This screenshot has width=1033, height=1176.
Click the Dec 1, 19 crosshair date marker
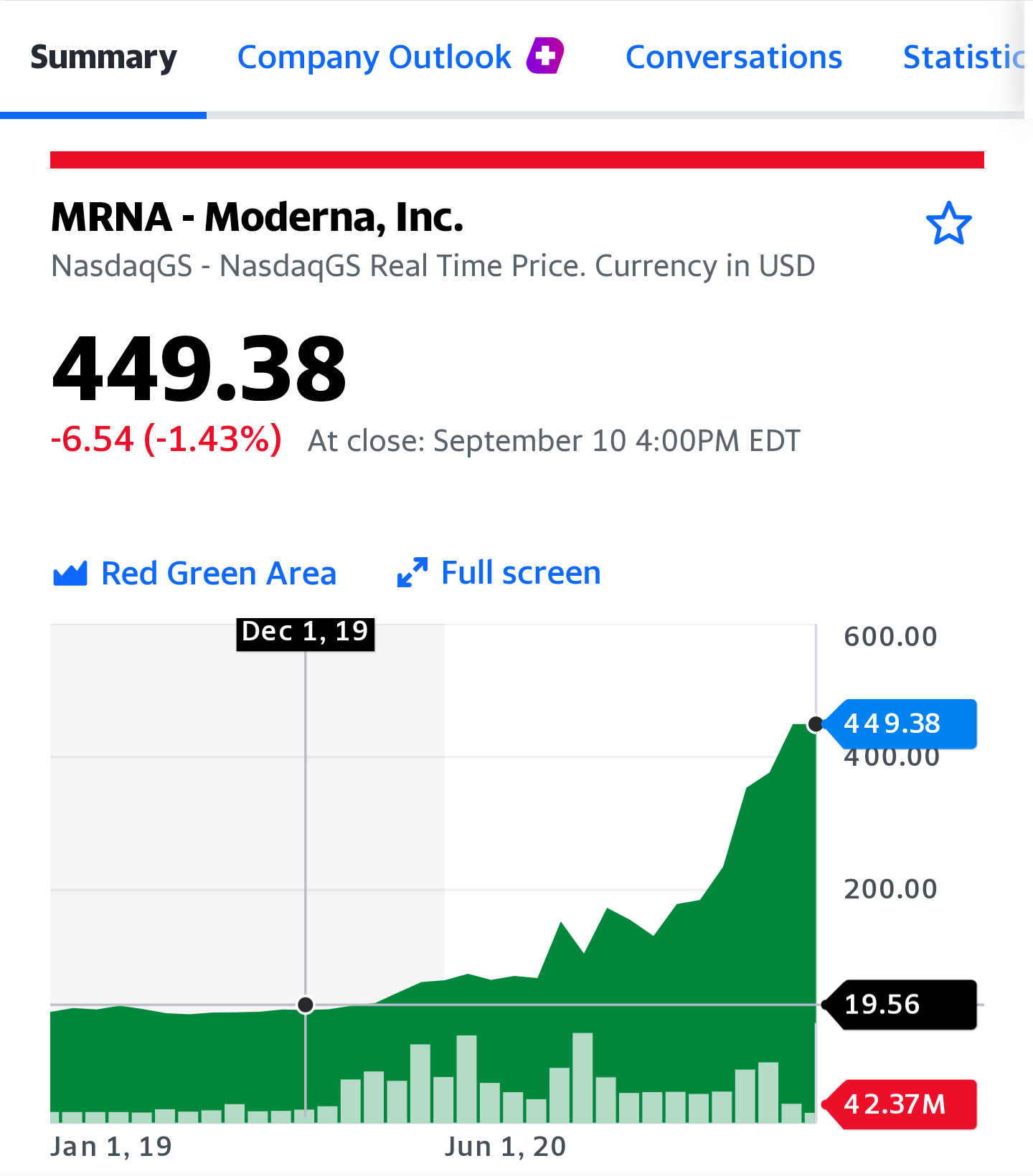(306, 634)
